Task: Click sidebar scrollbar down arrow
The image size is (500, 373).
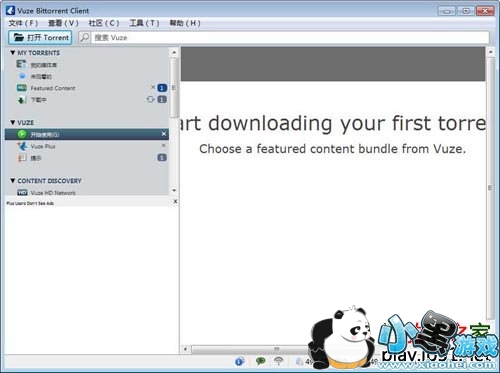Action: click(x=174, y=191)
